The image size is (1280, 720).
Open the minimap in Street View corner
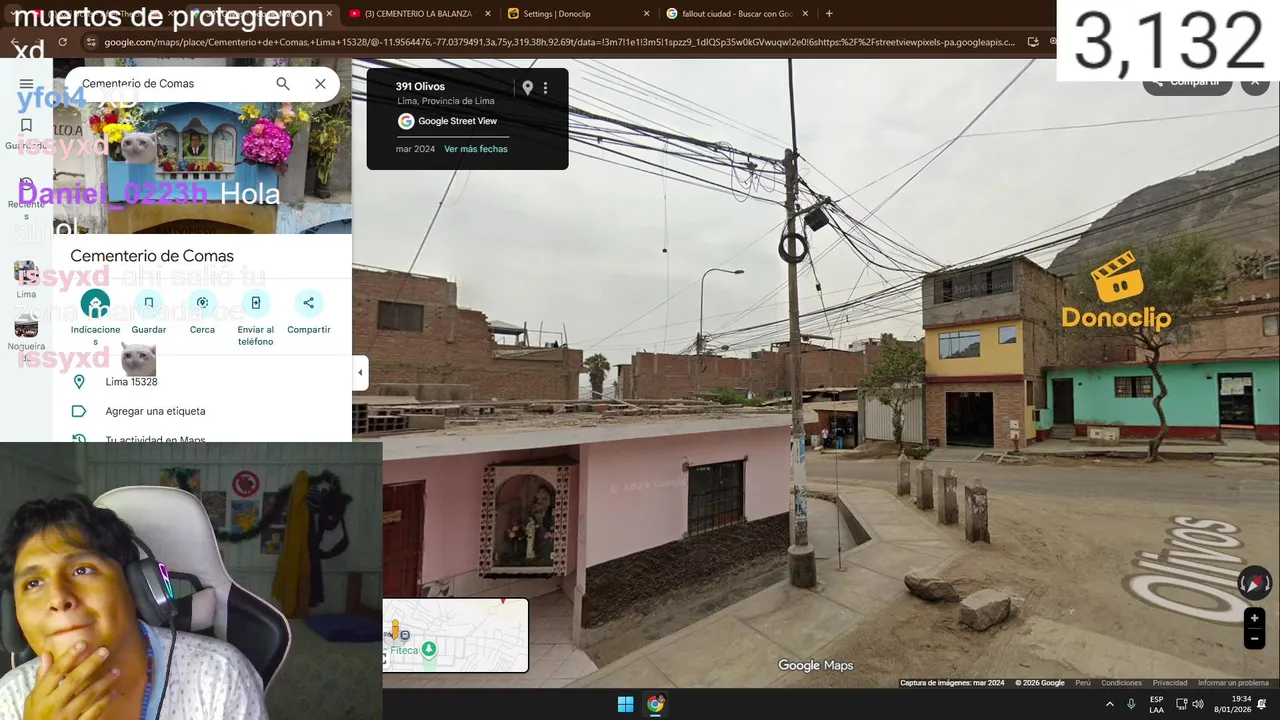(456, 635)
